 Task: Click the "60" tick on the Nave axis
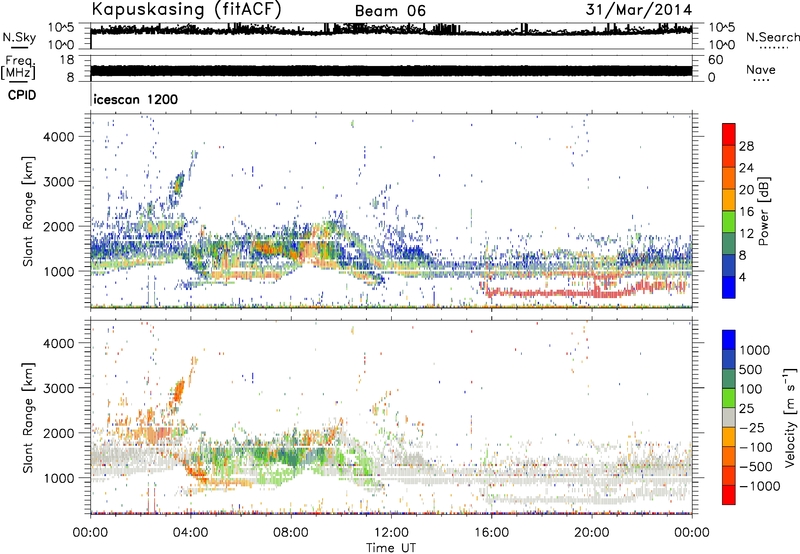[x=715, y=60]
